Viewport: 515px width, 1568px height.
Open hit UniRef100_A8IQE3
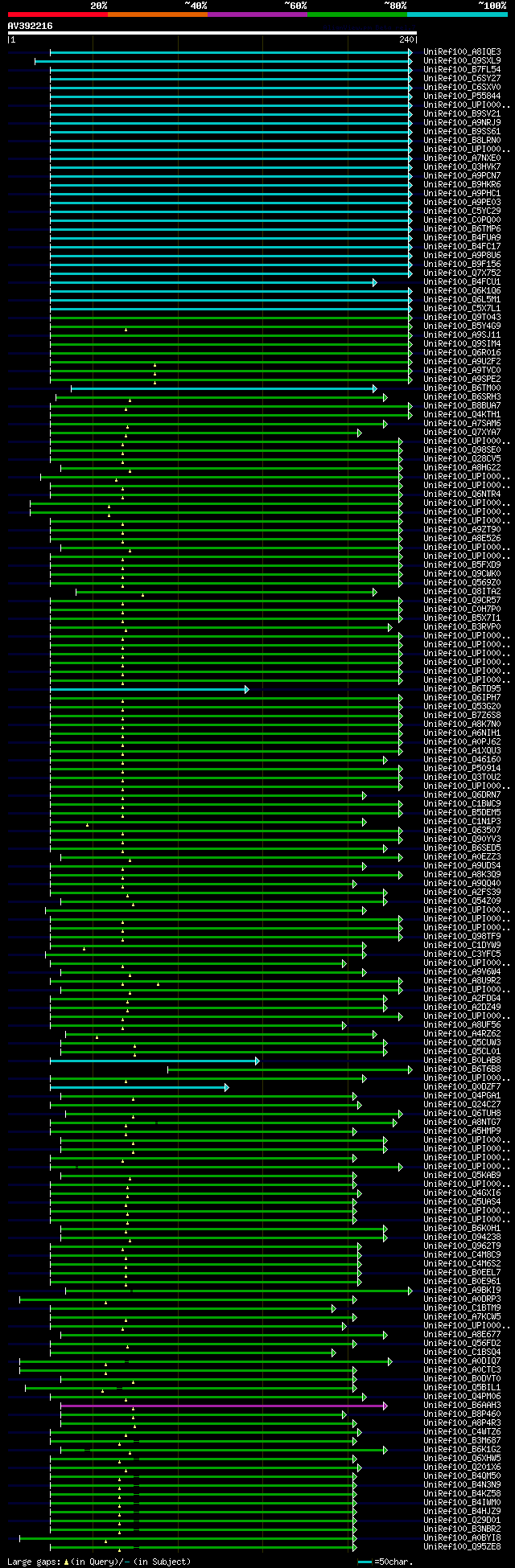click(462, 51)
